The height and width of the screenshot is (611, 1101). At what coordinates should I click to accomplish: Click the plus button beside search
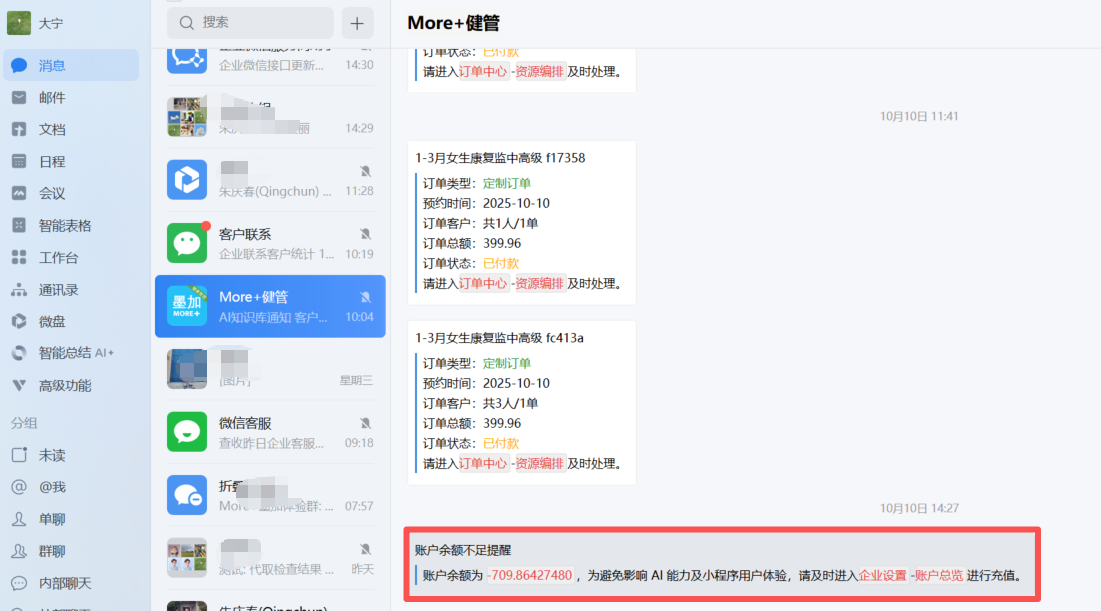pyautogui.click(x=357, y=22)
